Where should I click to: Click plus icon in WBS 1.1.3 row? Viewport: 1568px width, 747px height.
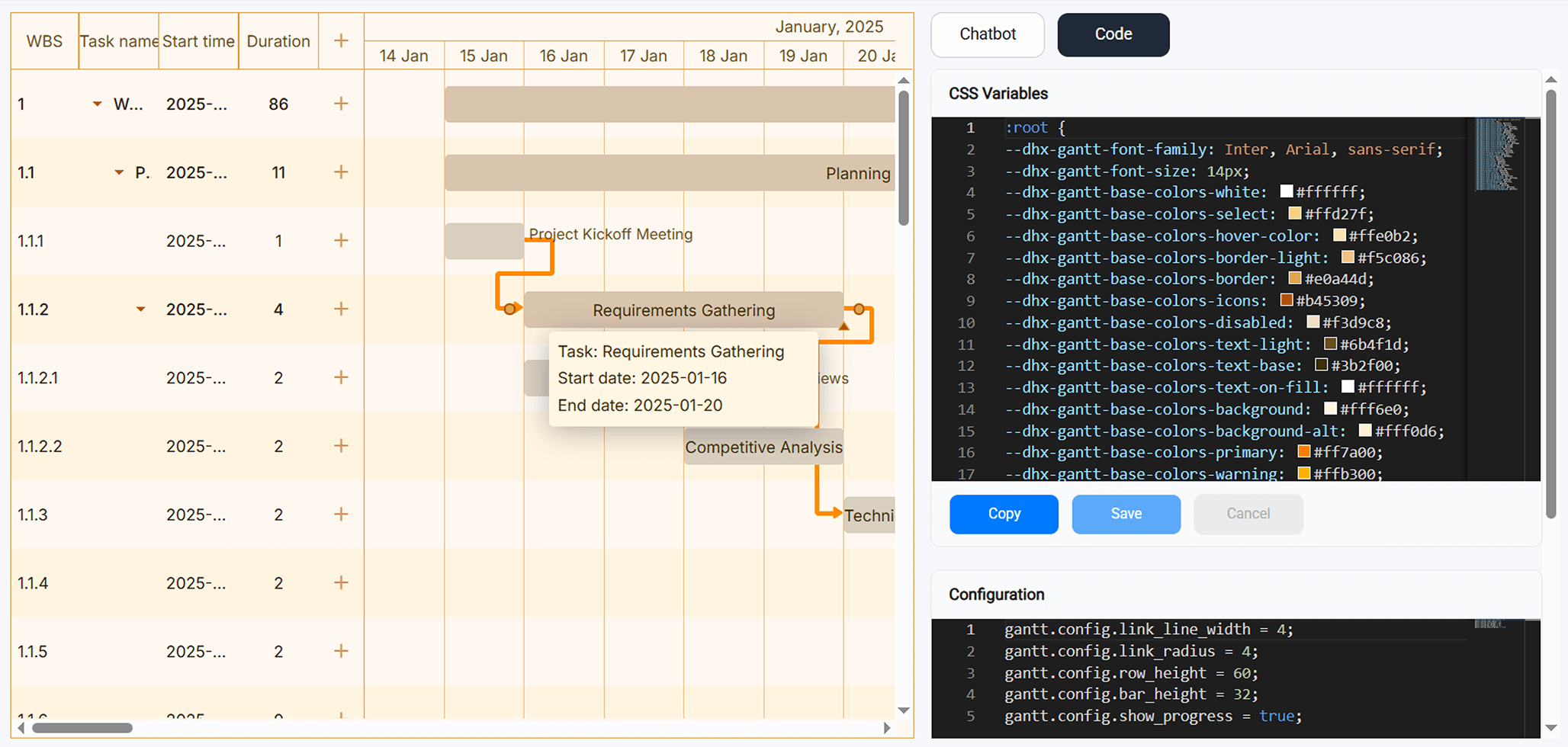coord(341,515)
